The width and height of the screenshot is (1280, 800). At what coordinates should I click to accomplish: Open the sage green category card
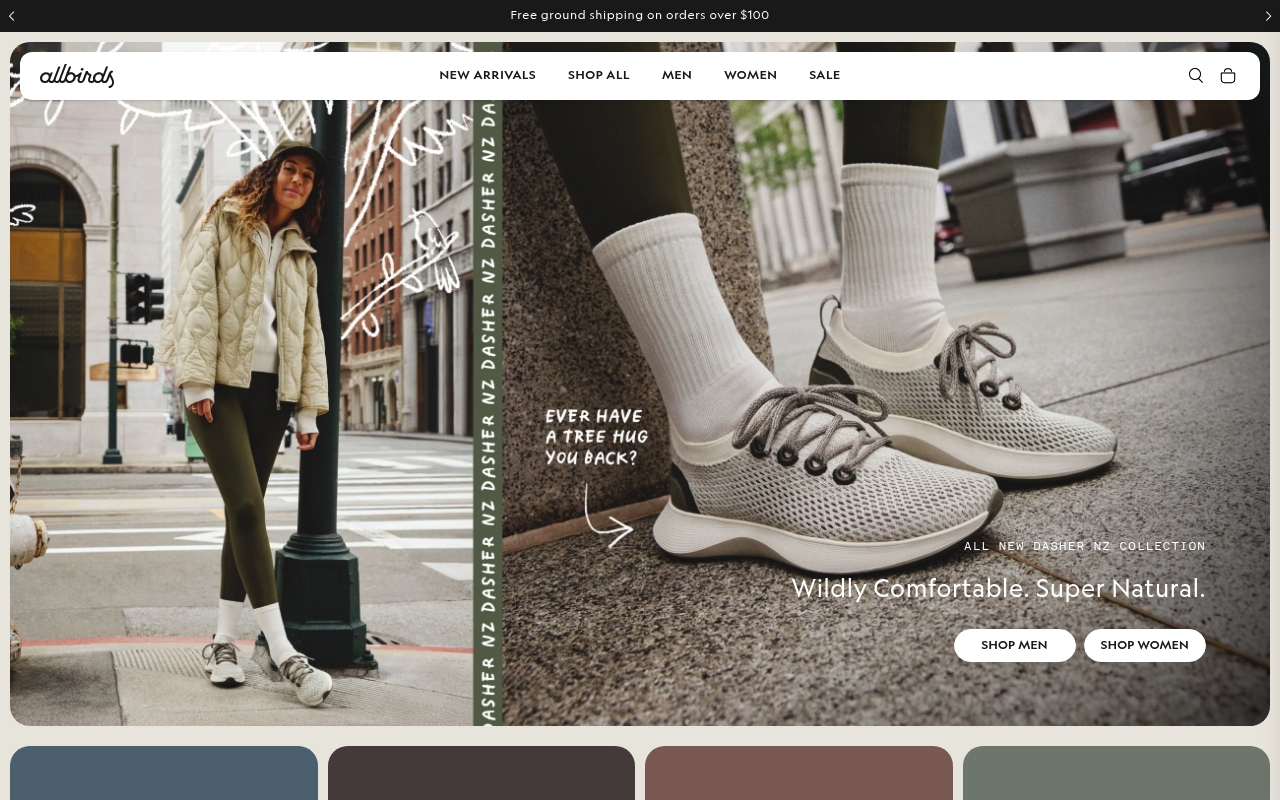pyautogui.click(x=1116, y=773)
